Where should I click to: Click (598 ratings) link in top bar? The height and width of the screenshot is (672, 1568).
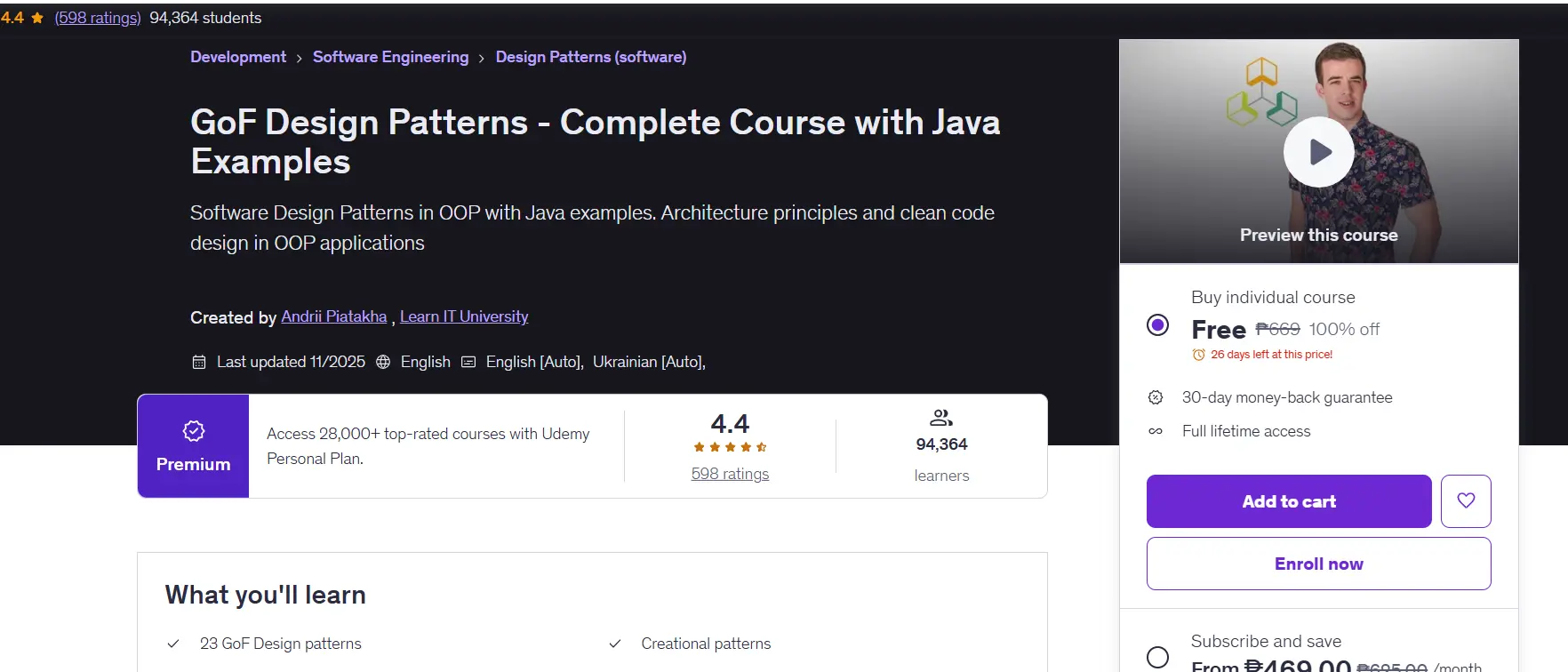click(x=98, y=18)
